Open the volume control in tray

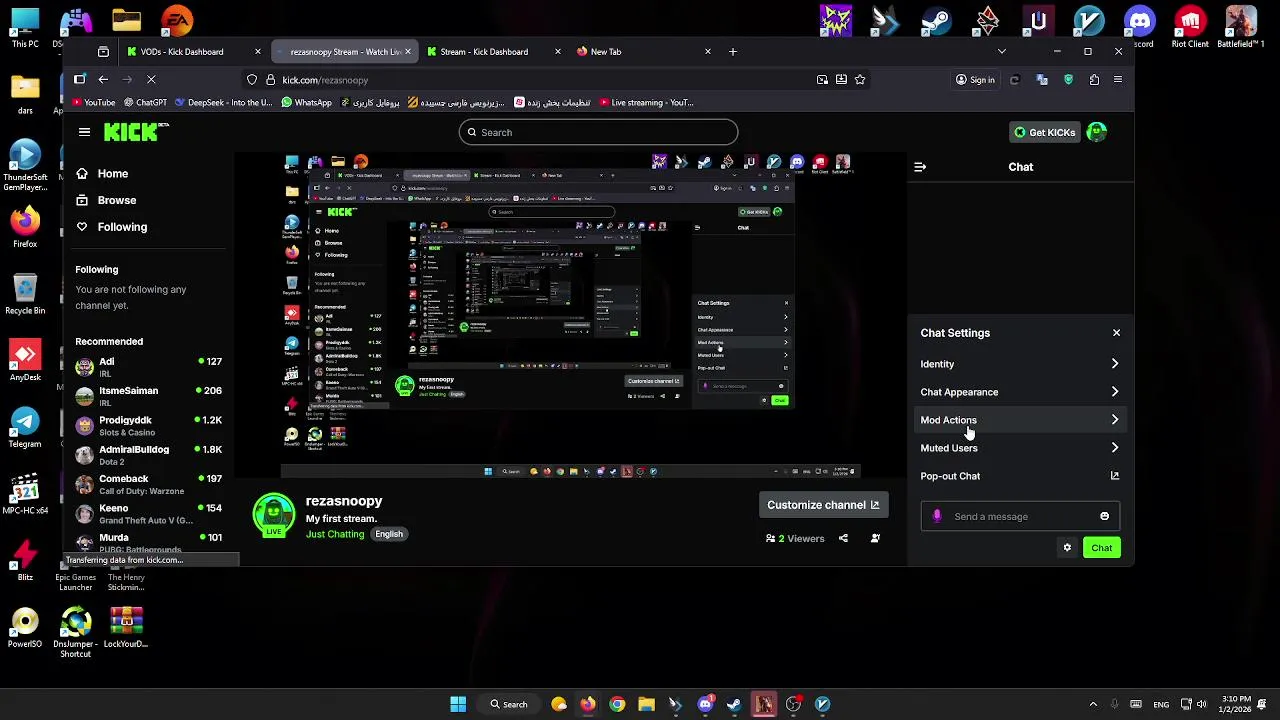1201,704
